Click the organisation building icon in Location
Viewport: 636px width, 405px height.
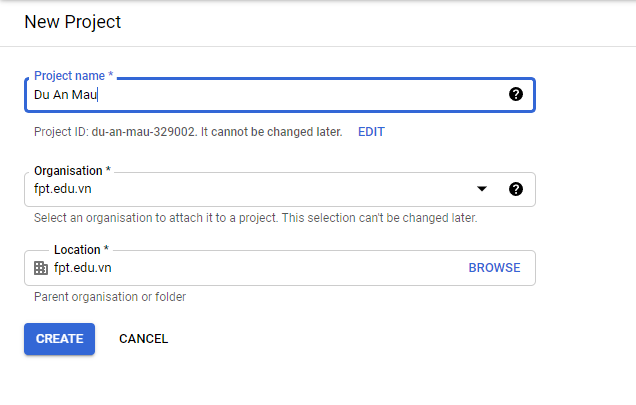click(x=41, y=268)
